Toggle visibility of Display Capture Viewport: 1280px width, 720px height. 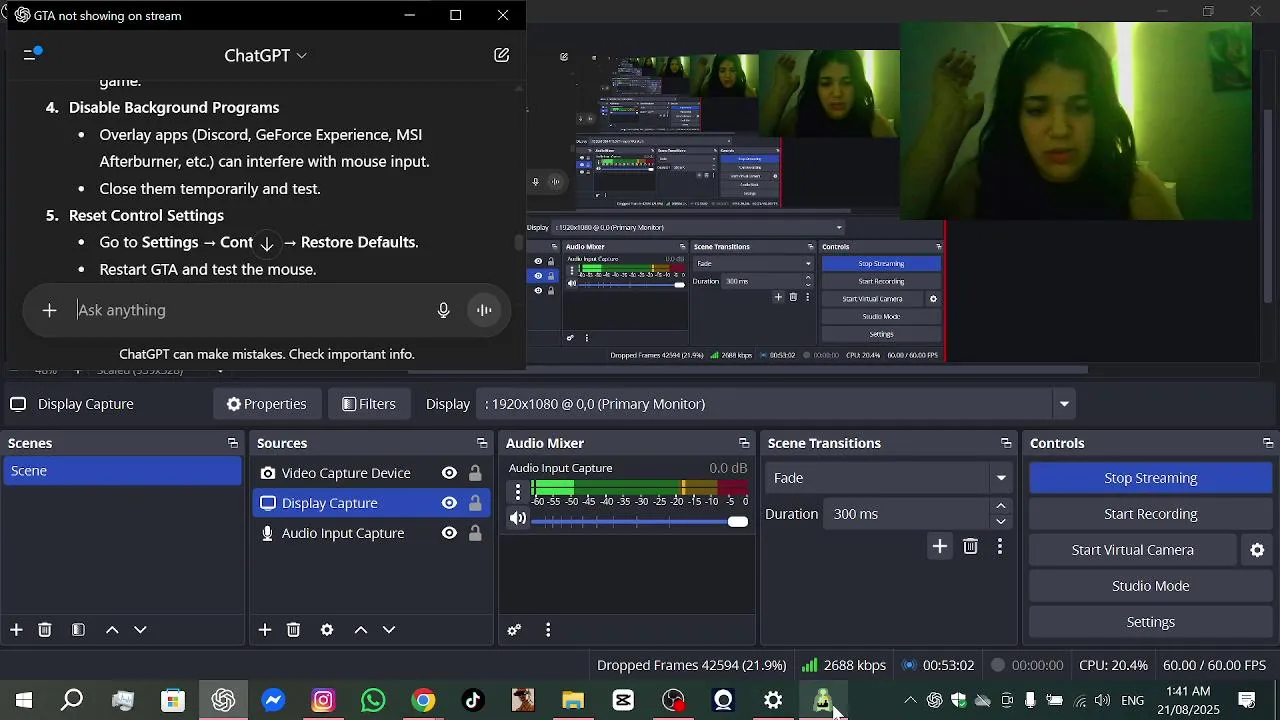[449, 503]
